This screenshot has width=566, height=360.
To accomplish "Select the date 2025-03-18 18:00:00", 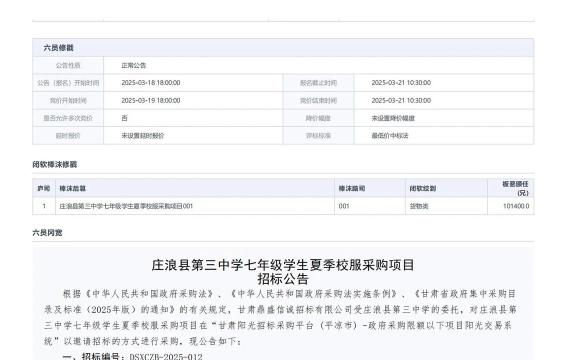I will pos(151,83).
